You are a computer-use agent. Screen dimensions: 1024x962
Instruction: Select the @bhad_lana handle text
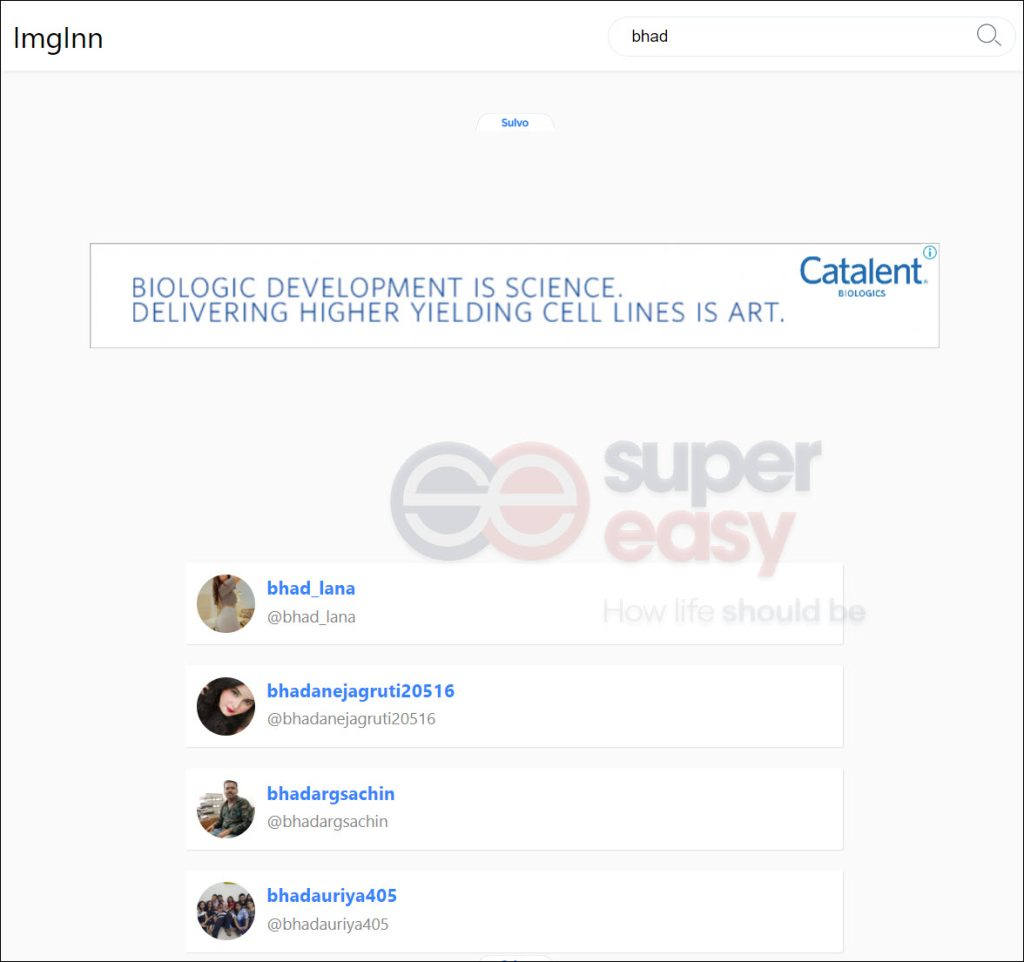pyautogui.click(x=311, y=617)
